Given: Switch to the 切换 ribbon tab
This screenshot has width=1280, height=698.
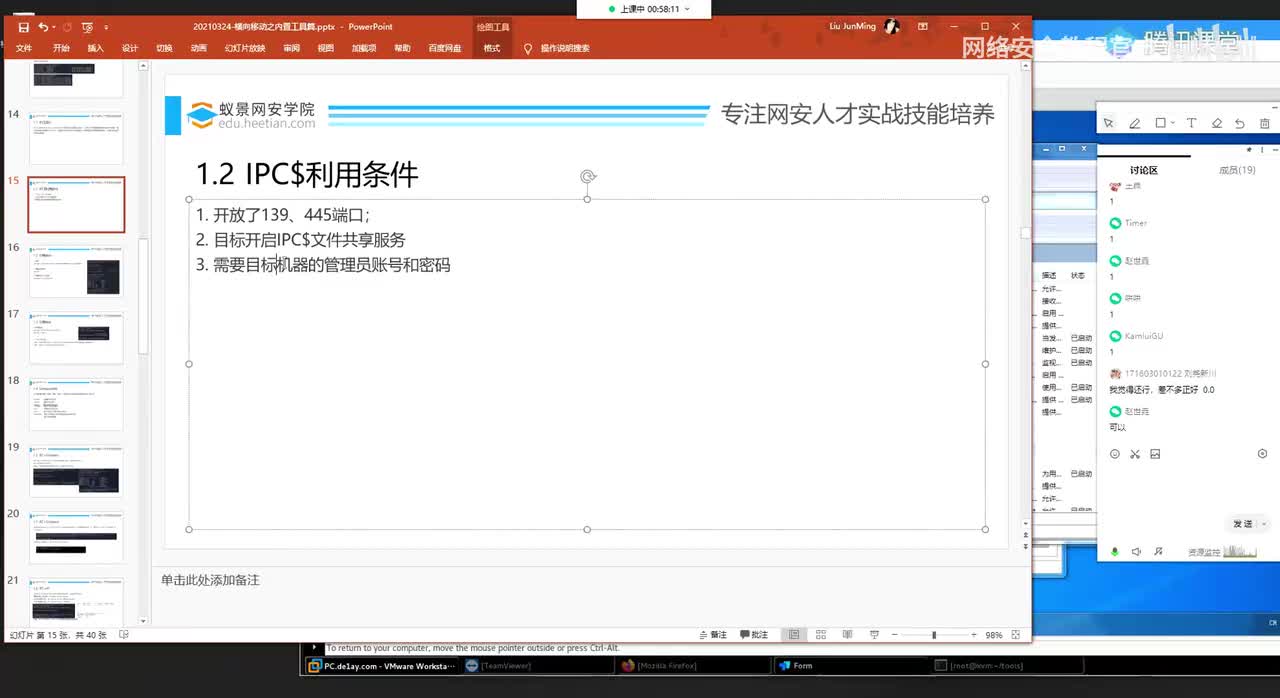Looking at the screenshot, I should (x=164, y=48).
